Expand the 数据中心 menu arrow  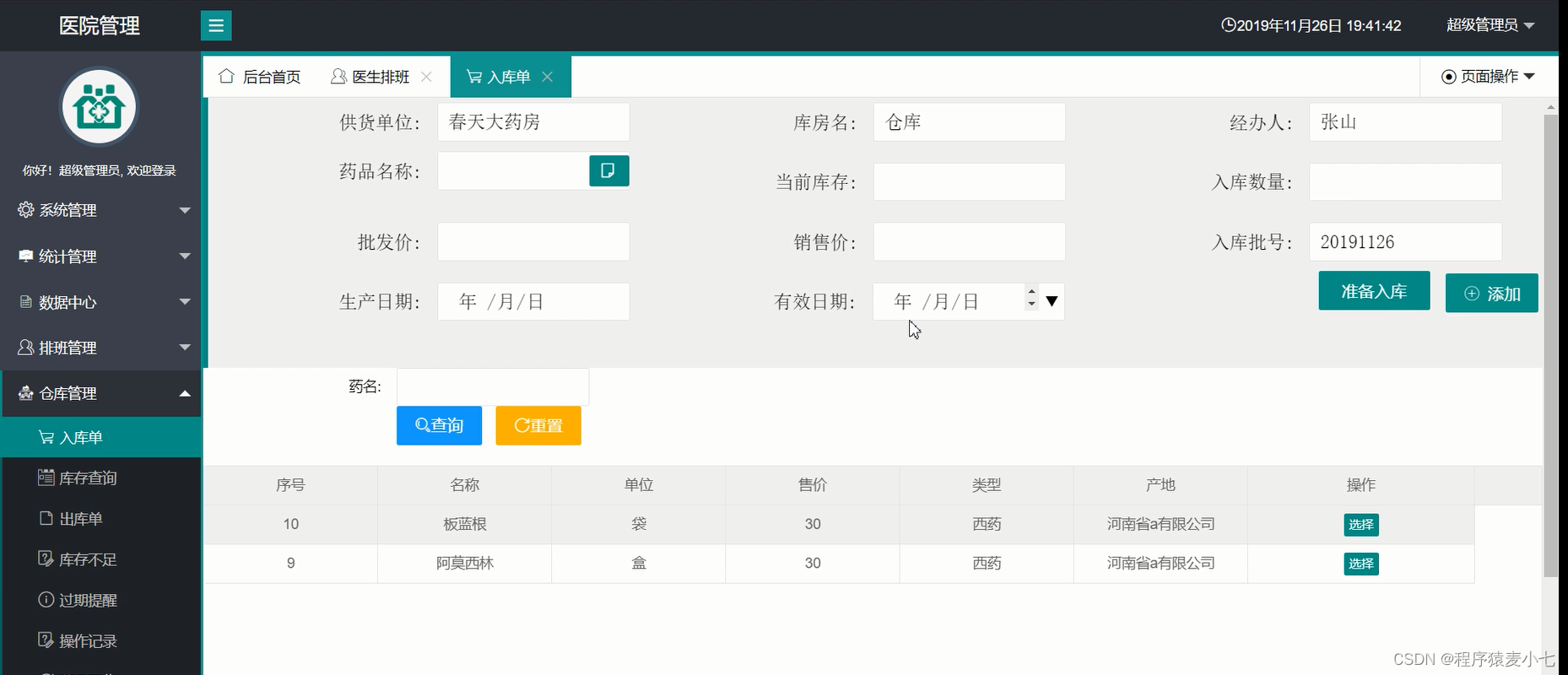click(x=185, y=301)
